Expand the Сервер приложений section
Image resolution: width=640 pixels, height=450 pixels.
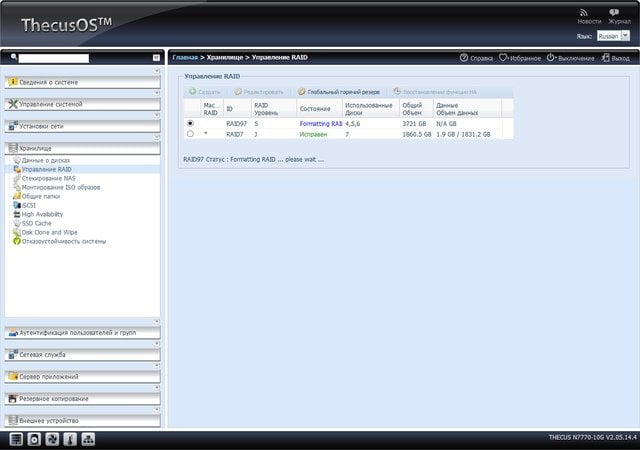(x=82, y=377)
